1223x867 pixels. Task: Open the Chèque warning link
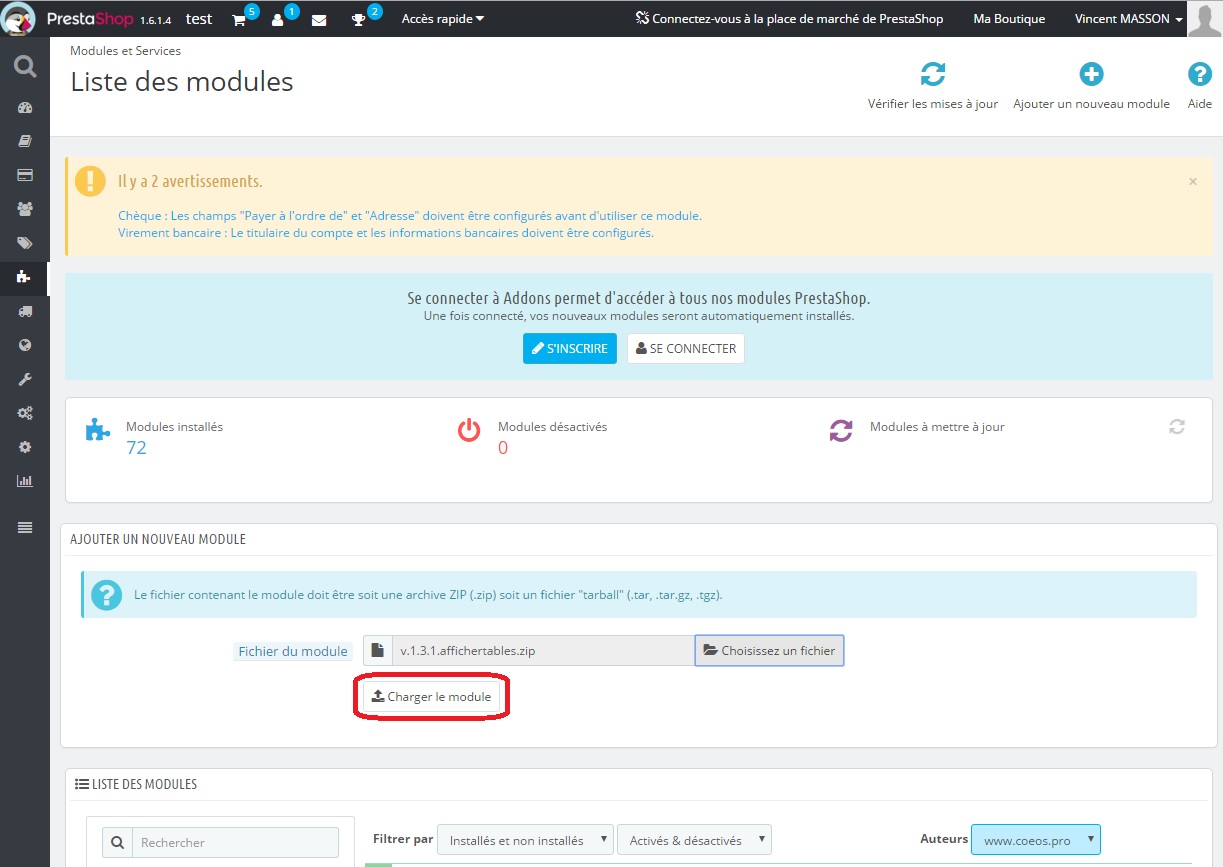pos(410,215)
